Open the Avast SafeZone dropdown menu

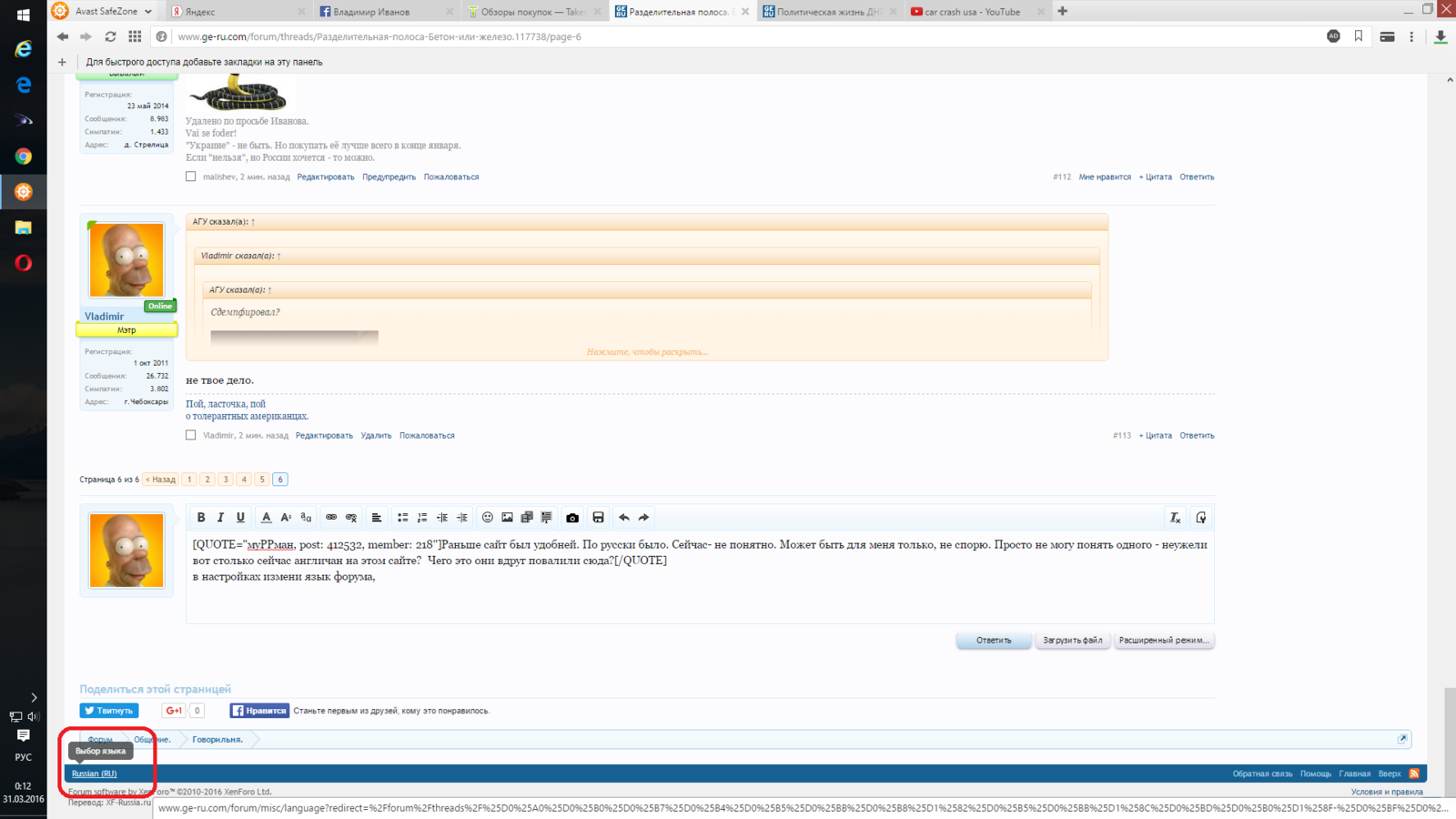(x=147, y=12)
